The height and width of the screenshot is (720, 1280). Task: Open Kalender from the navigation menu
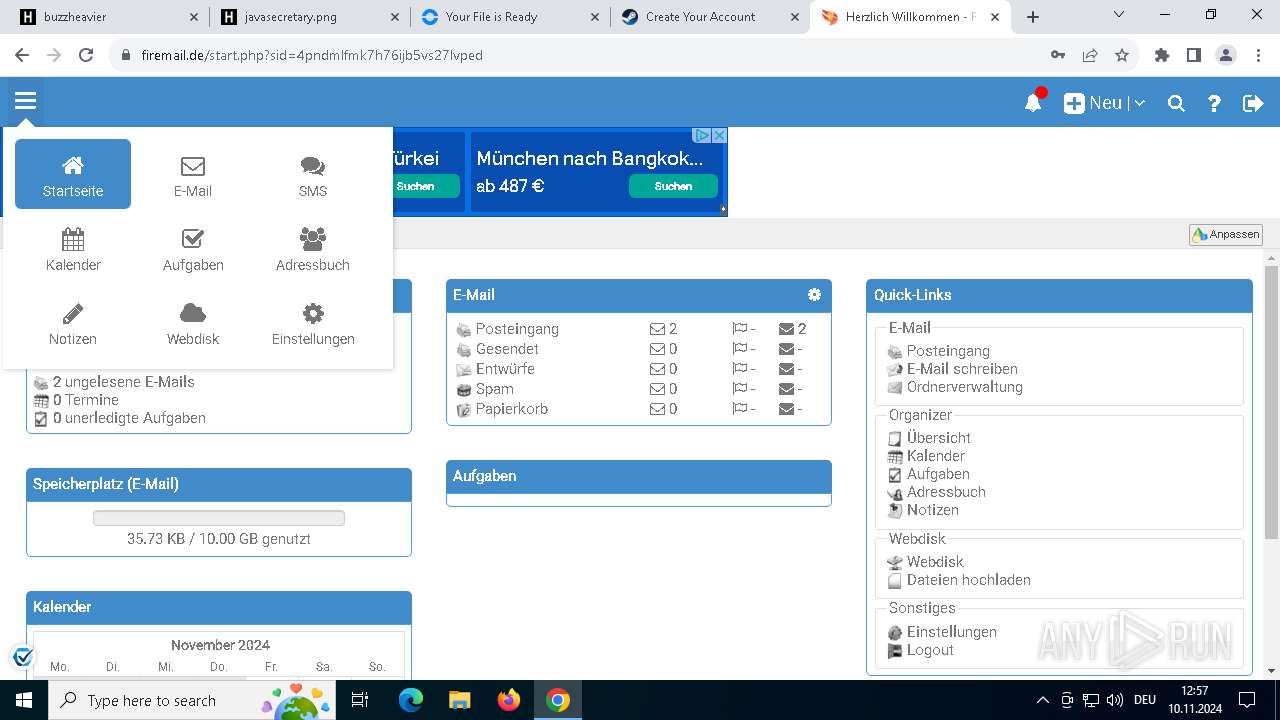[73, 250]
